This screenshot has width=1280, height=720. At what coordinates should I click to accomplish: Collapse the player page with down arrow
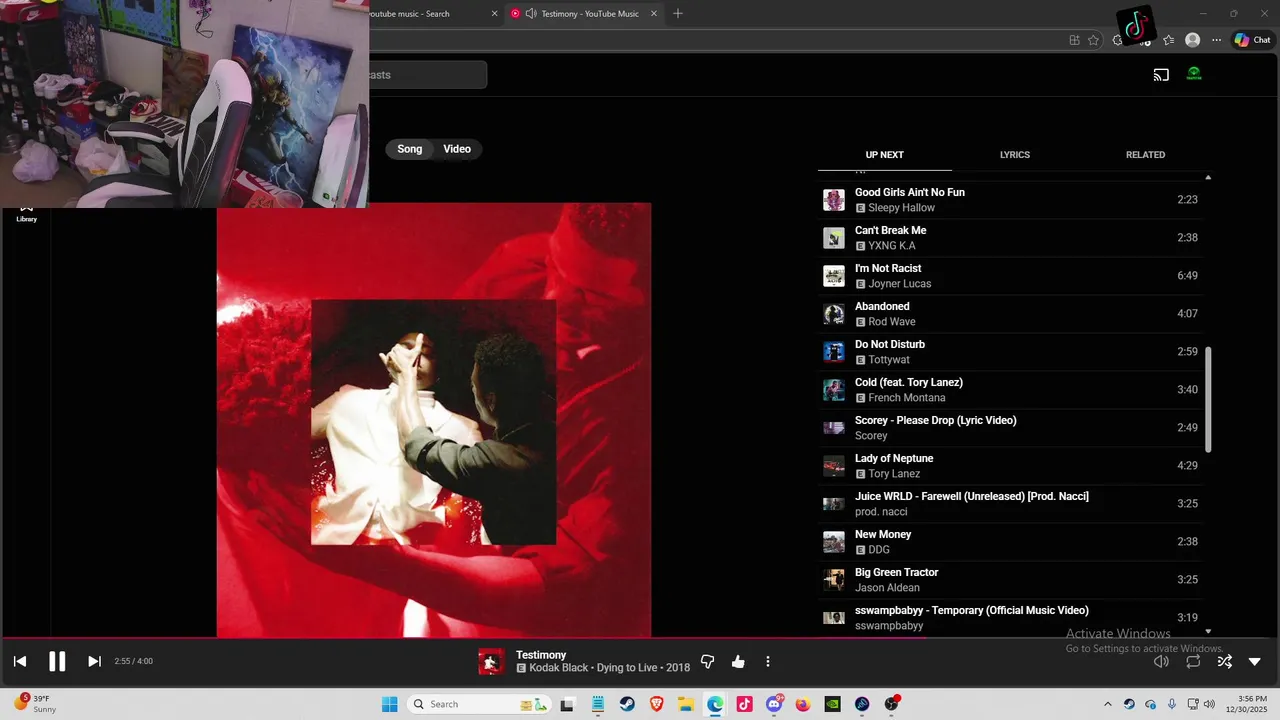tap(1255, 661)
